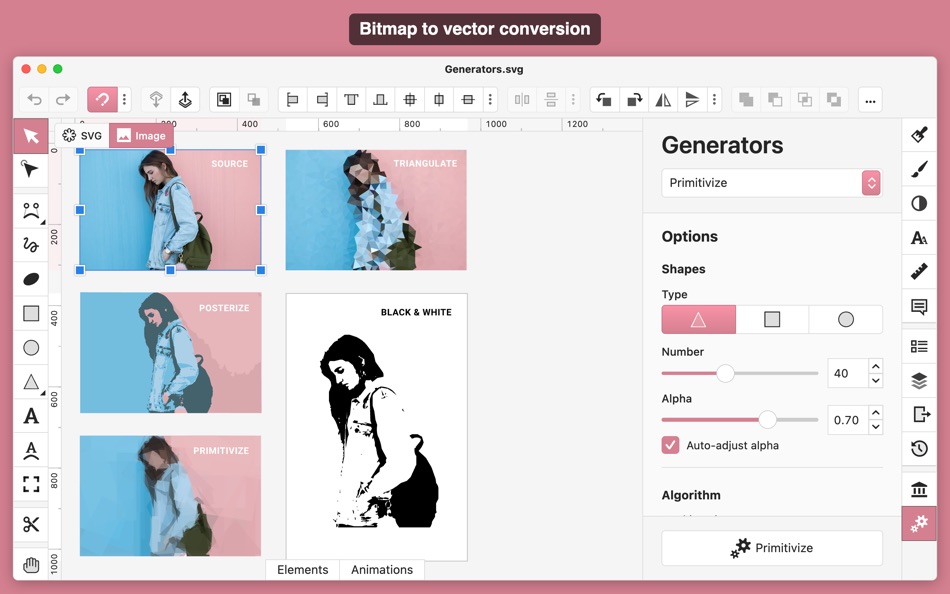
Task: Activate the Scissors tool
Action: pyautogui.click(x=31, y=523)
